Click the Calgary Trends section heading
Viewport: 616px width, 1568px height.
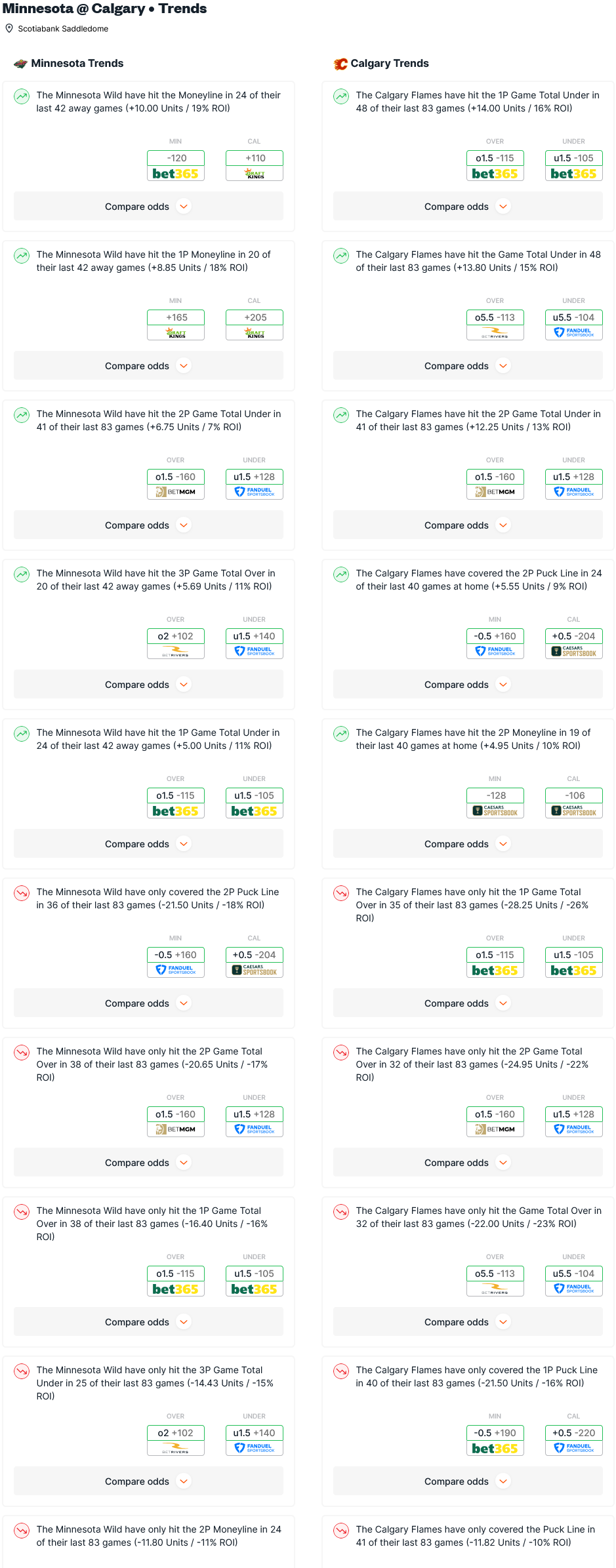click(x=390, y=64)
